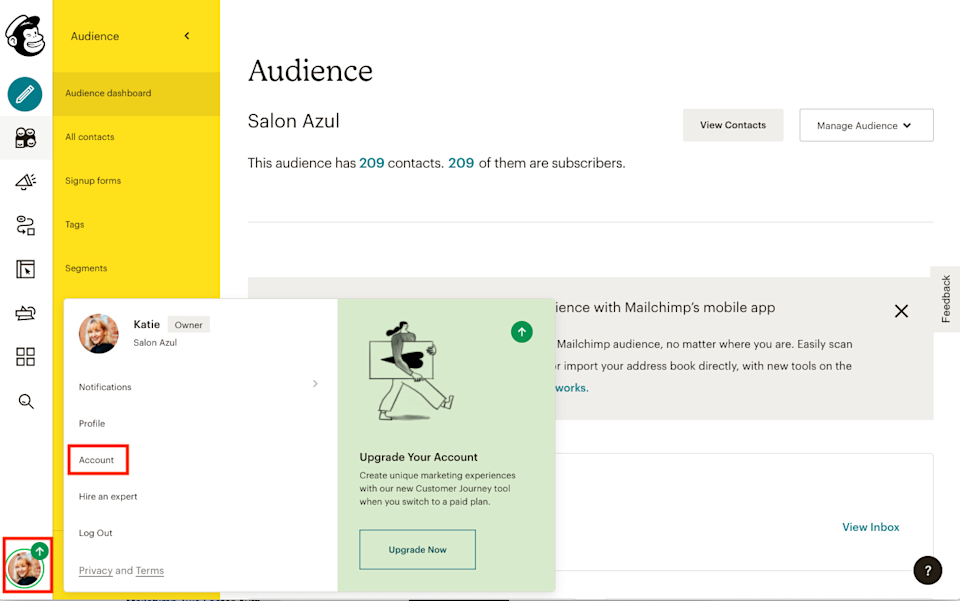Dismiss the mobile app banner with the X
The image size is (960, 601).
[901, 311]
